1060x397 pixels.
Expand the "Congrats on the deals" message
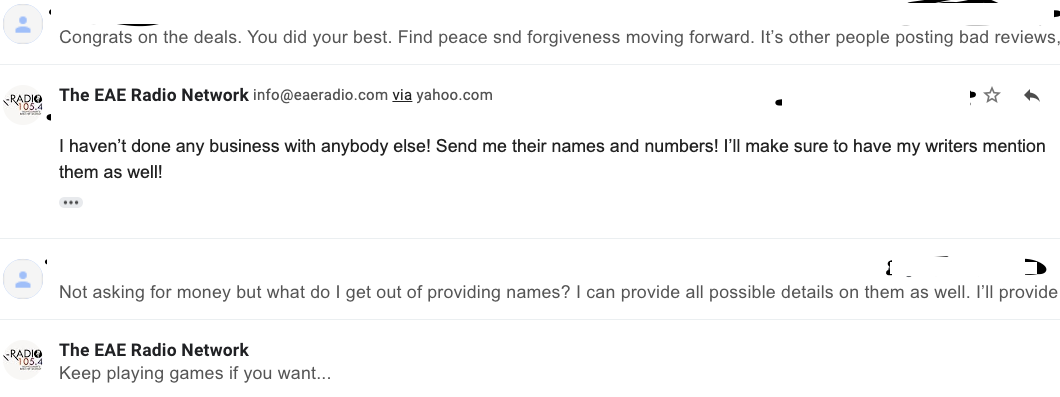click(530, 32)
